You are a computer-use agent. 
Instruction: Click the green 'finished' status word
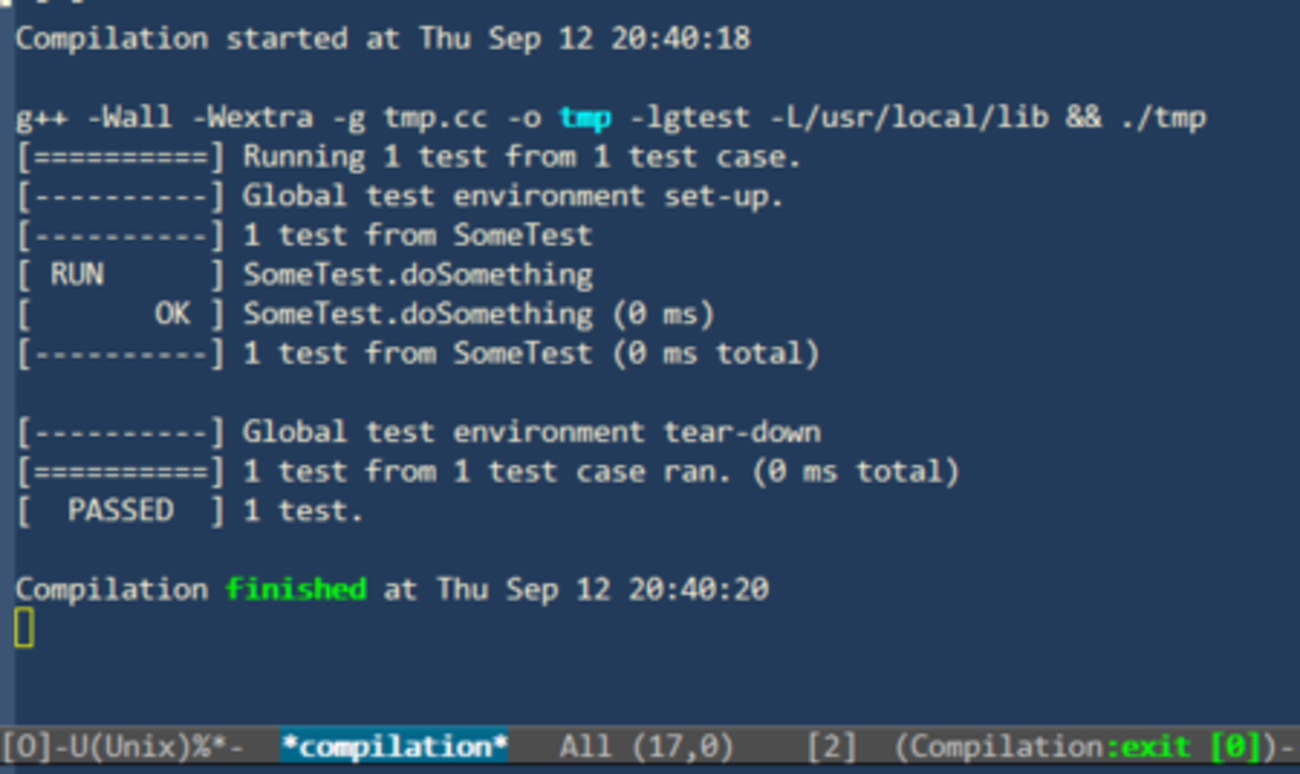(296, 589)
